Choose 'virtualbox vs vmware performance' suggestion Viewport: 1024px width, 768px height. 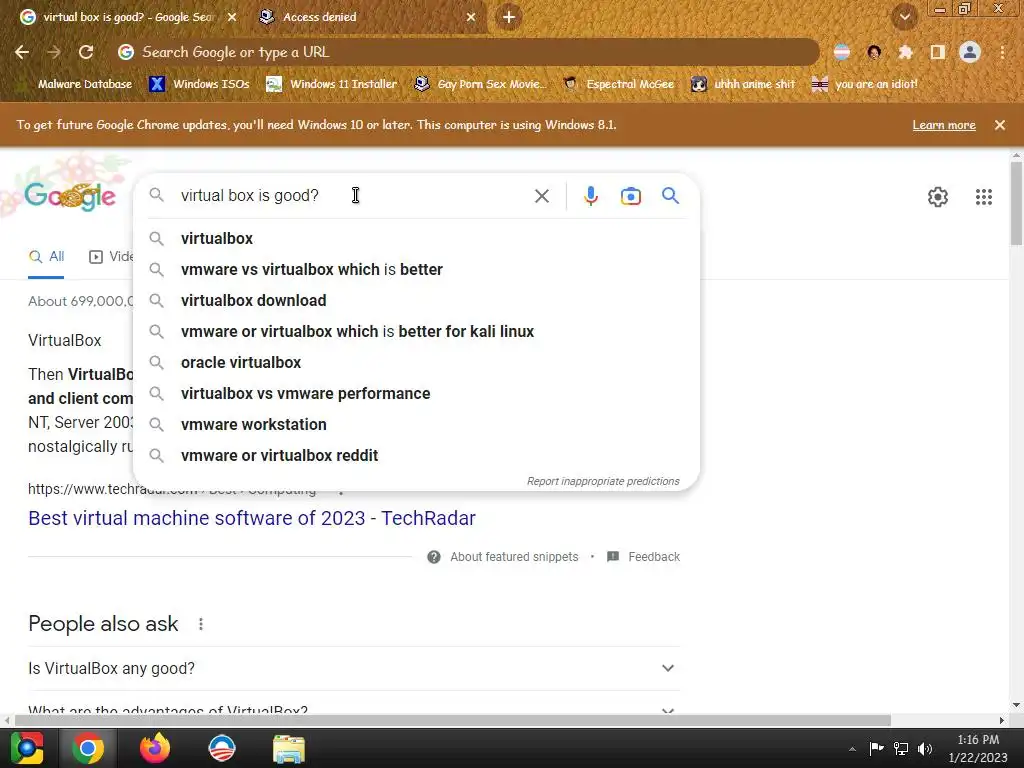point(416,393)
